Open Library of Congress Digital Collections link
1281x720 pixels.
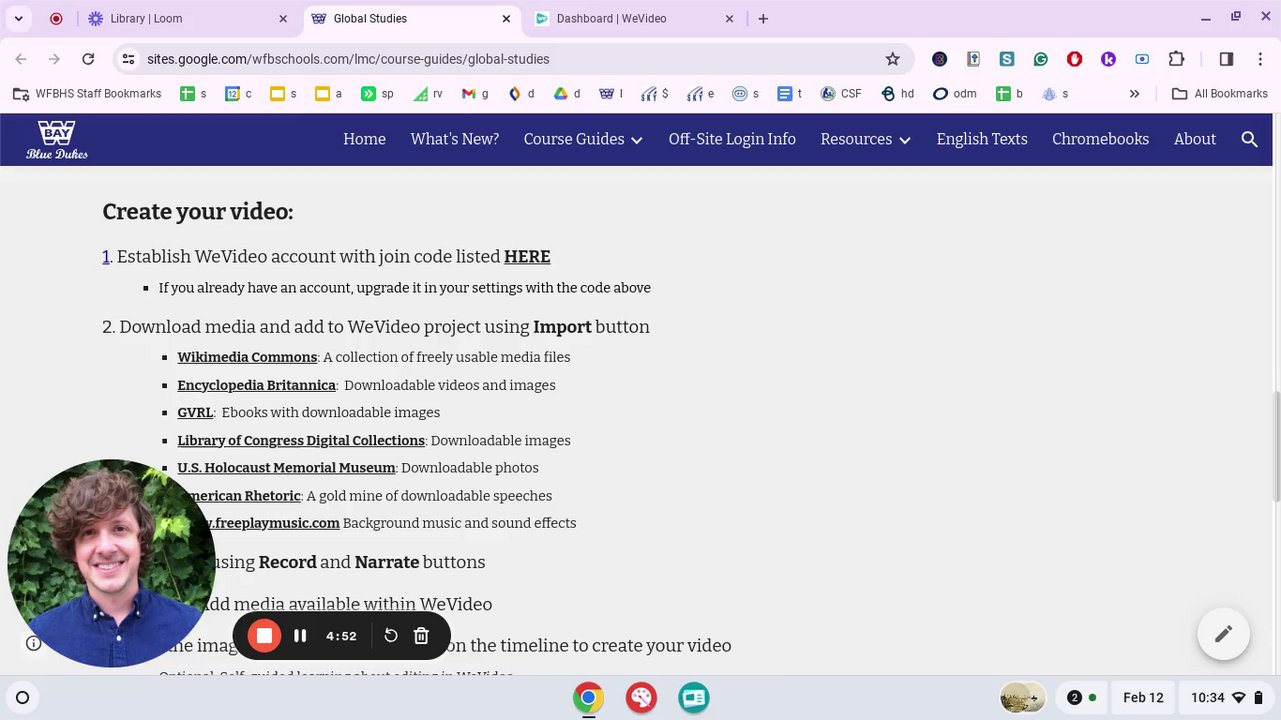[x=301, y=440]
